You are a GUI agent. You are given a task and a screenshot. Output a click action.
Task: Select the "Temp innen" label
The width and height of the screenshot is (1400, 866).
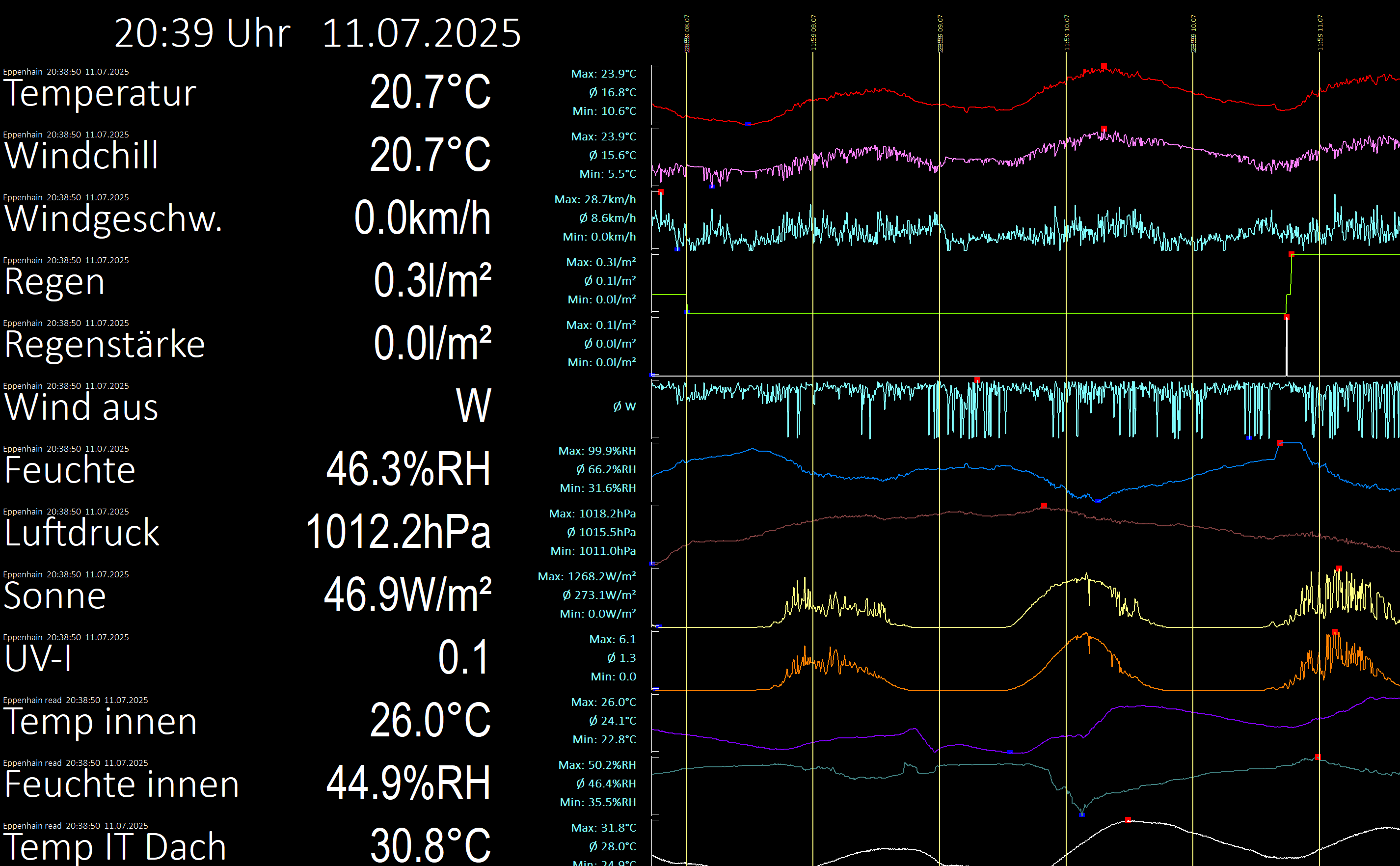pyautogui.click(x=100, y=721)
